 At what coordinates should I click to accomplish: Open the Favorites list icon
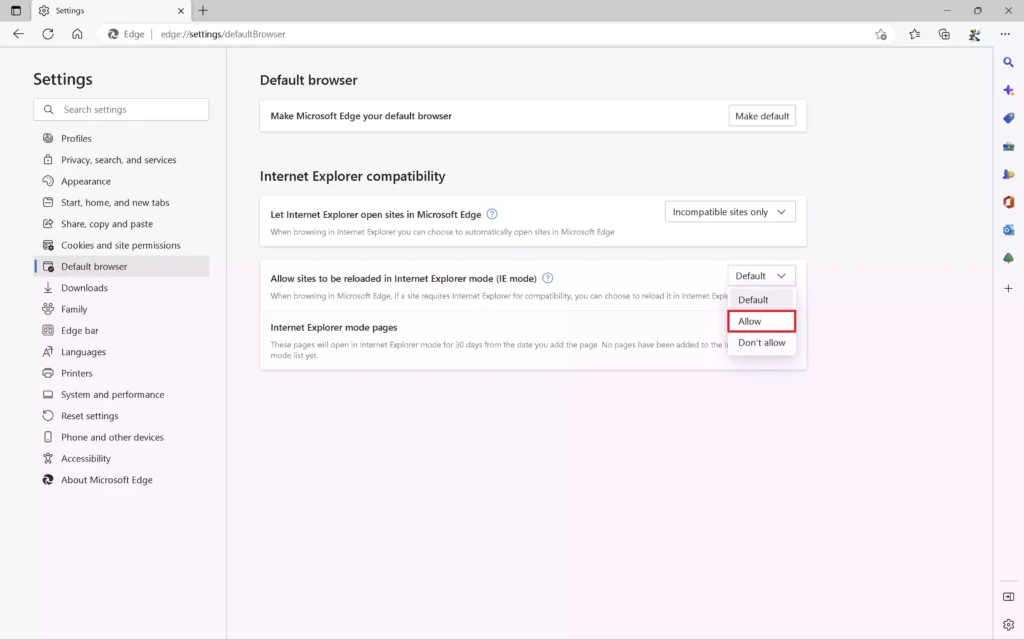coord(914,34)
